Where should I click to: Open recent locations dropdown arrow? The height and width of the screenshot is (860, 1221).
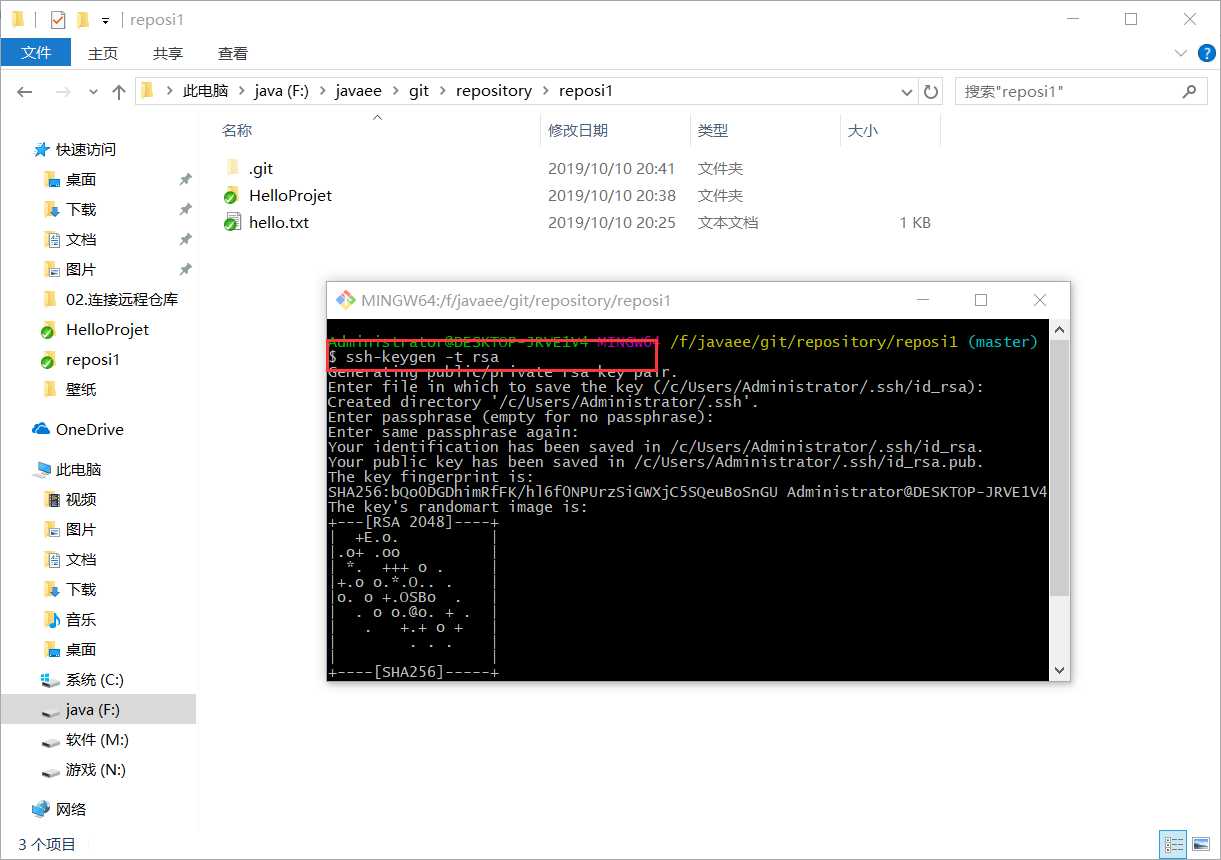(x=93, y=91)
